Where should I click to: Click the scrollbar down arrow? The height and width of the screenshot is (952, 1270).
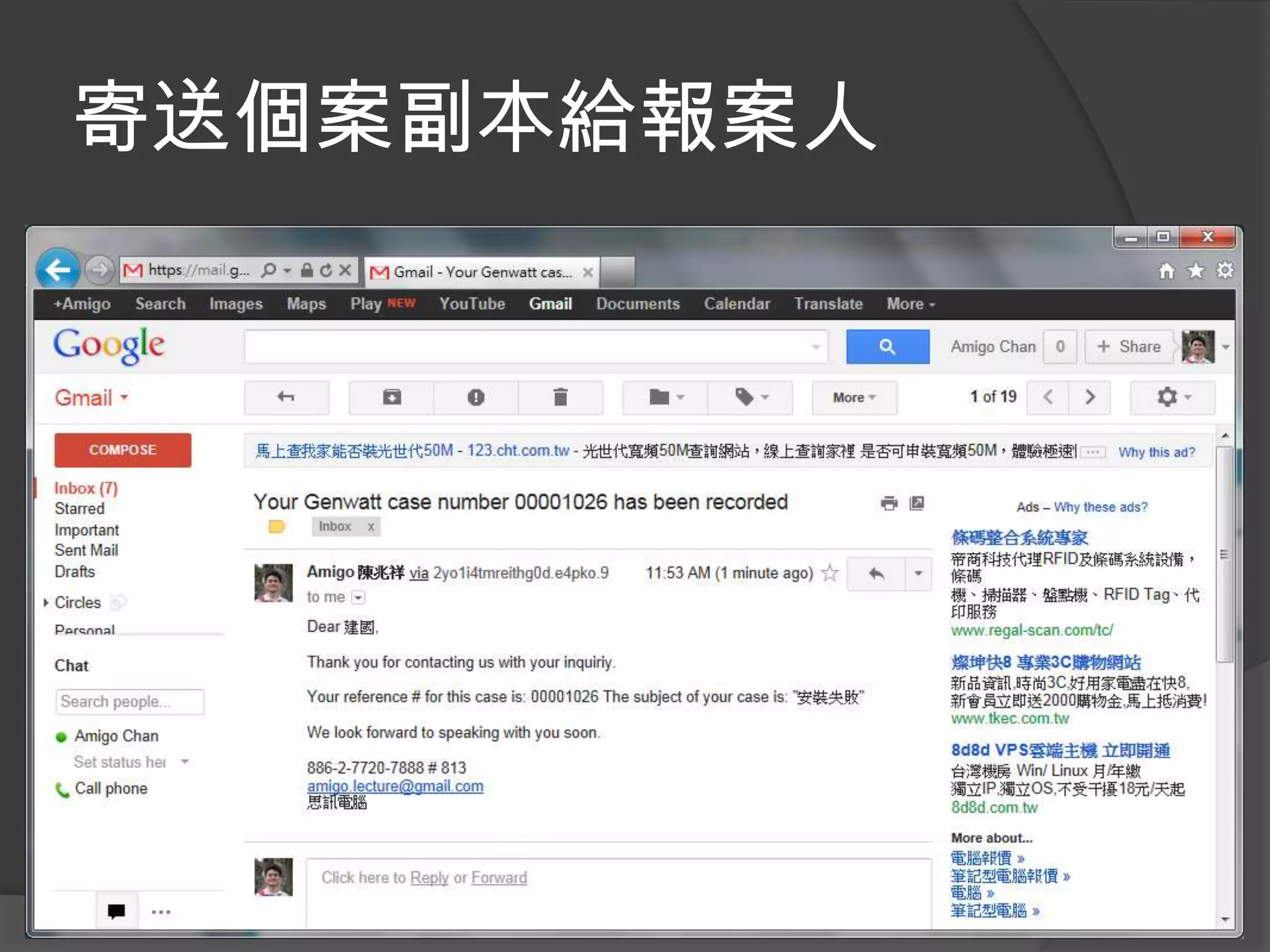[x=1225, y=920]
